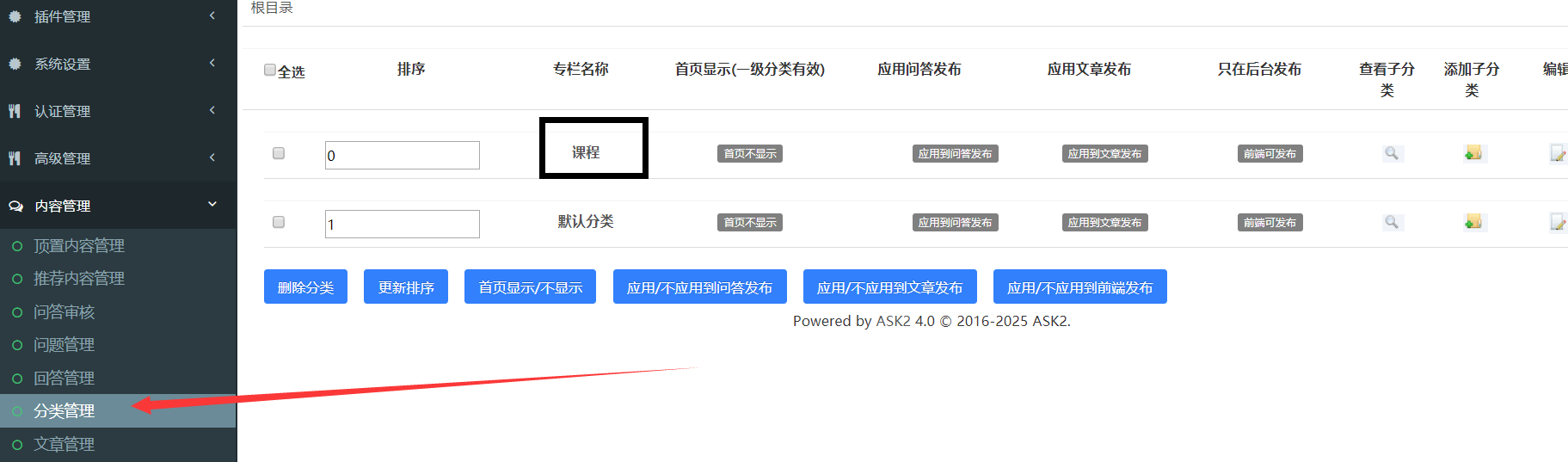Click the 更新排序 button
This screenshot has width=1568, height=462.
(405, 287)
